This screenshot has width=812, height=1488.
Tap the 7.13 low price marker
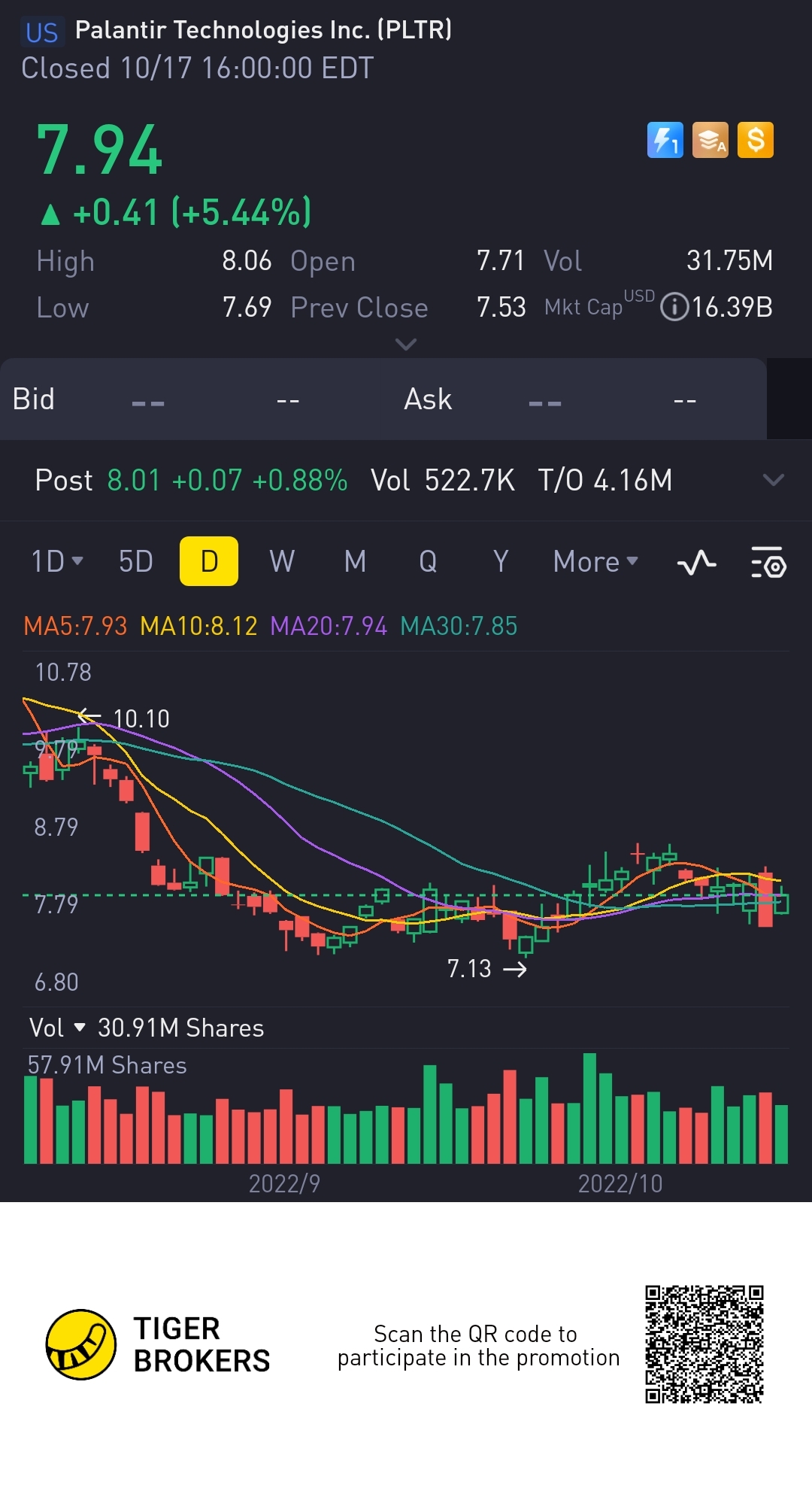tap(469, 968)
